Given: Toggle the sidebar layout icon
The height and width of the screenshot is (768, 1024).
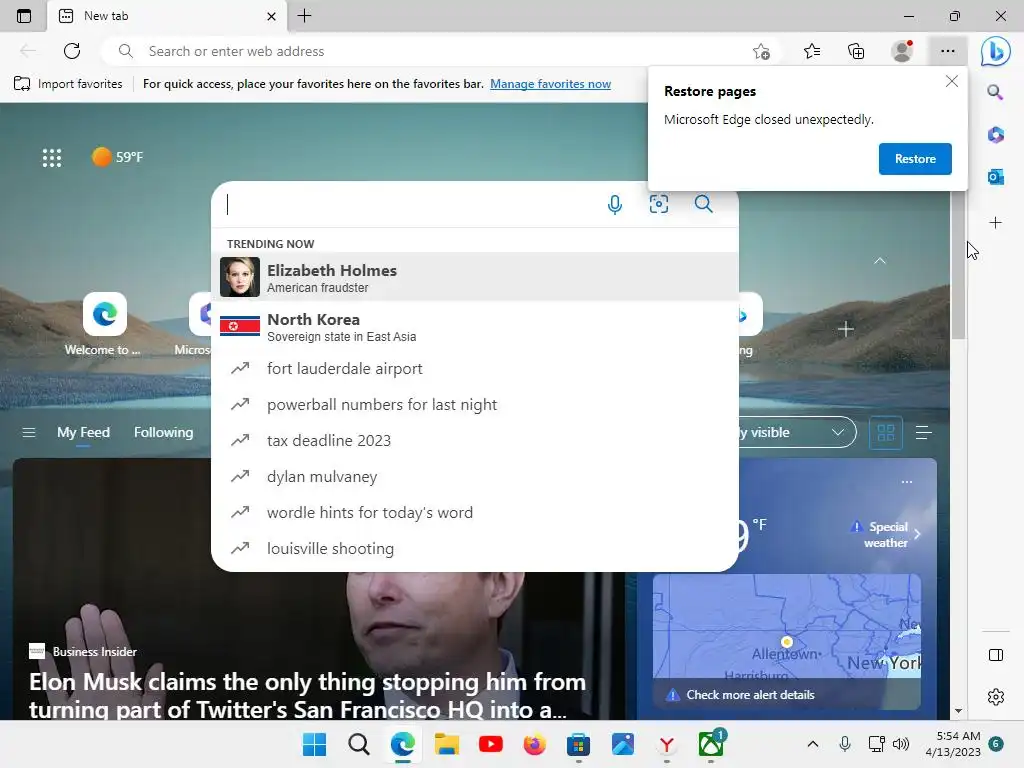Looking at the screenshot, I should (x=995, y=655).
